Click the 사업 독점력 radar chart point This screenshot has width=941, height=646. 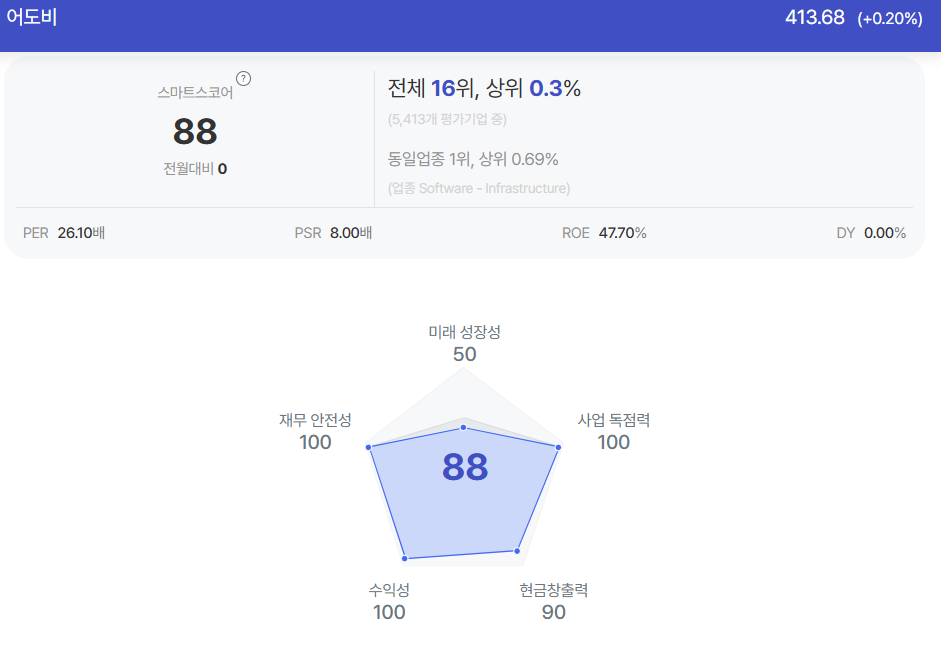558,447
